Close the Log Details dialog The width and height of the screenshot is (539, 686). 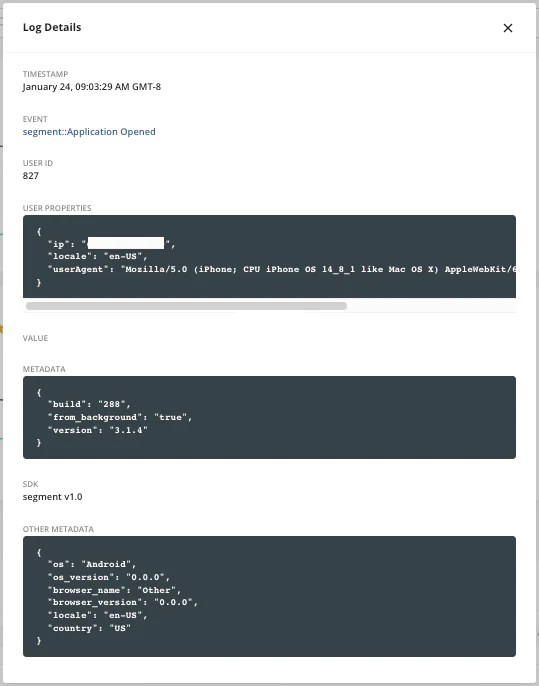(508, 28)
